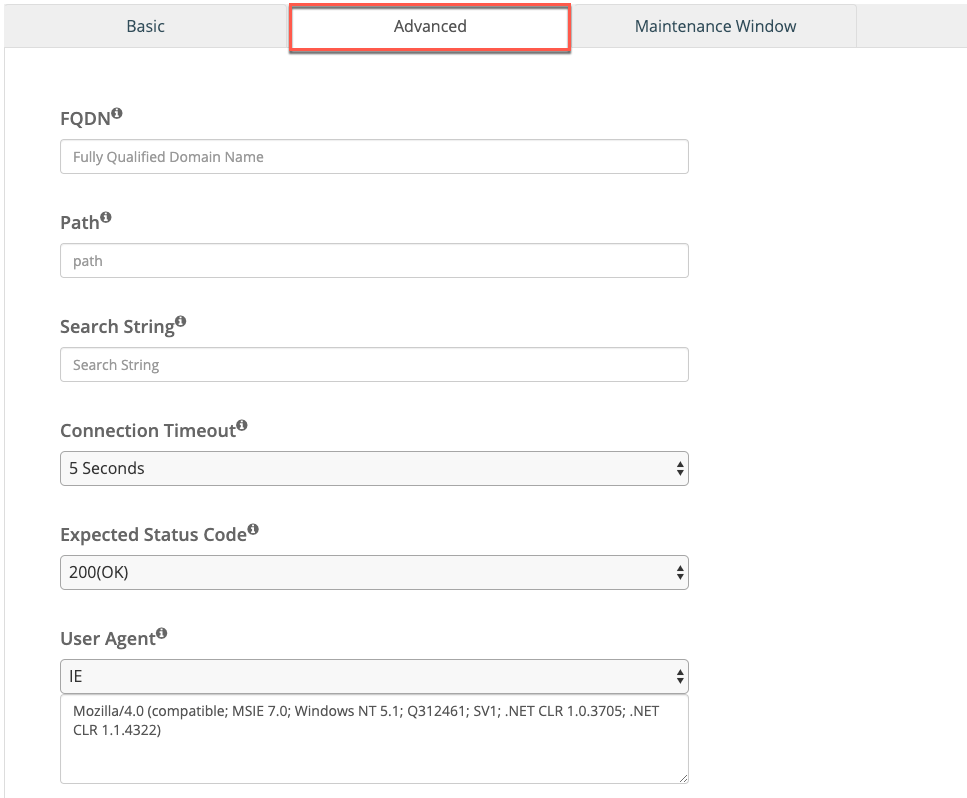Screen dimensions: 967x798
Task: Click the arrows on the status code select
Action: tap(680, 572)
